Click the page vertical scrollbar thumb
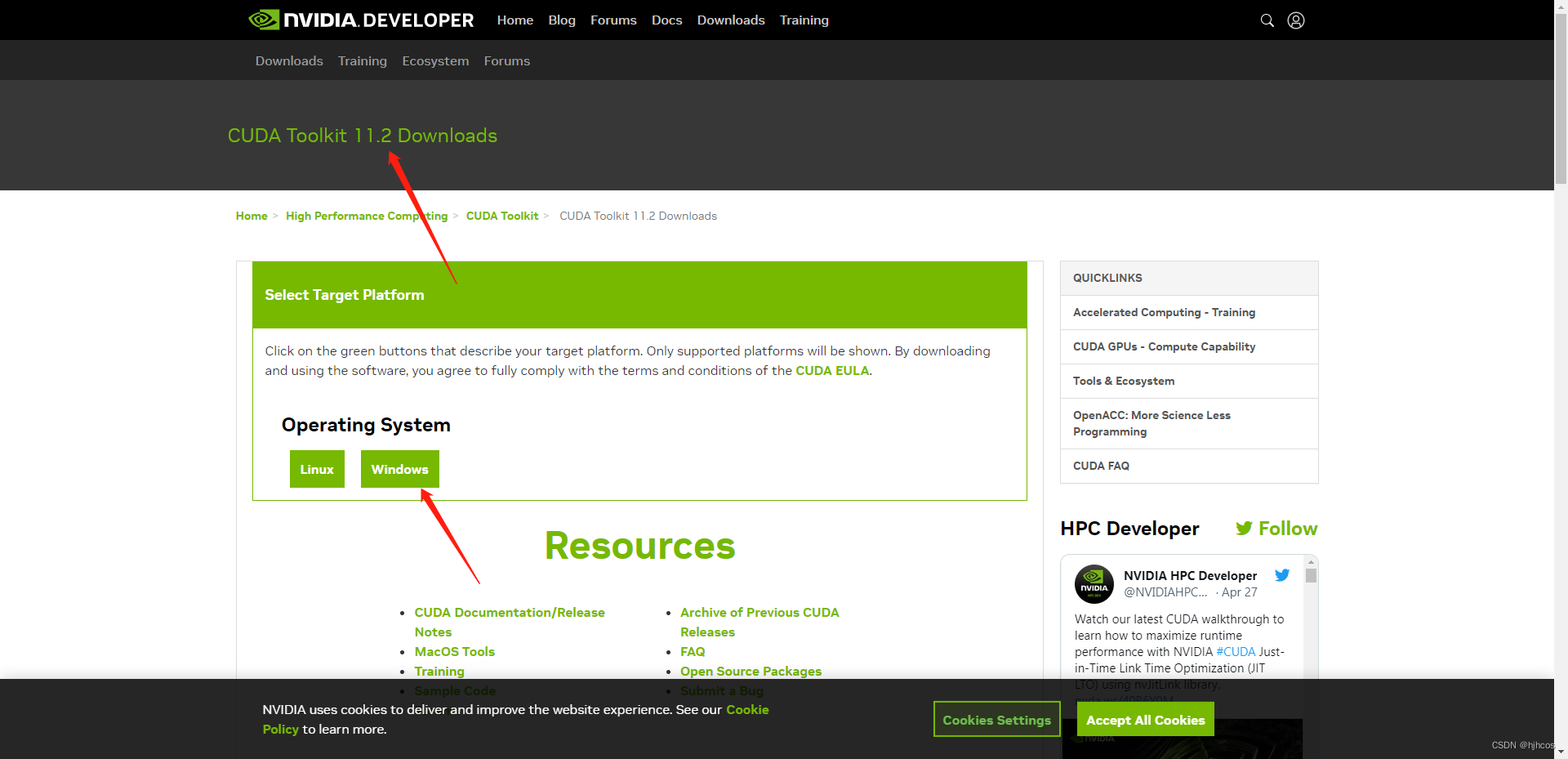This screenshot has width=1568, height=759. (1561, 98)
